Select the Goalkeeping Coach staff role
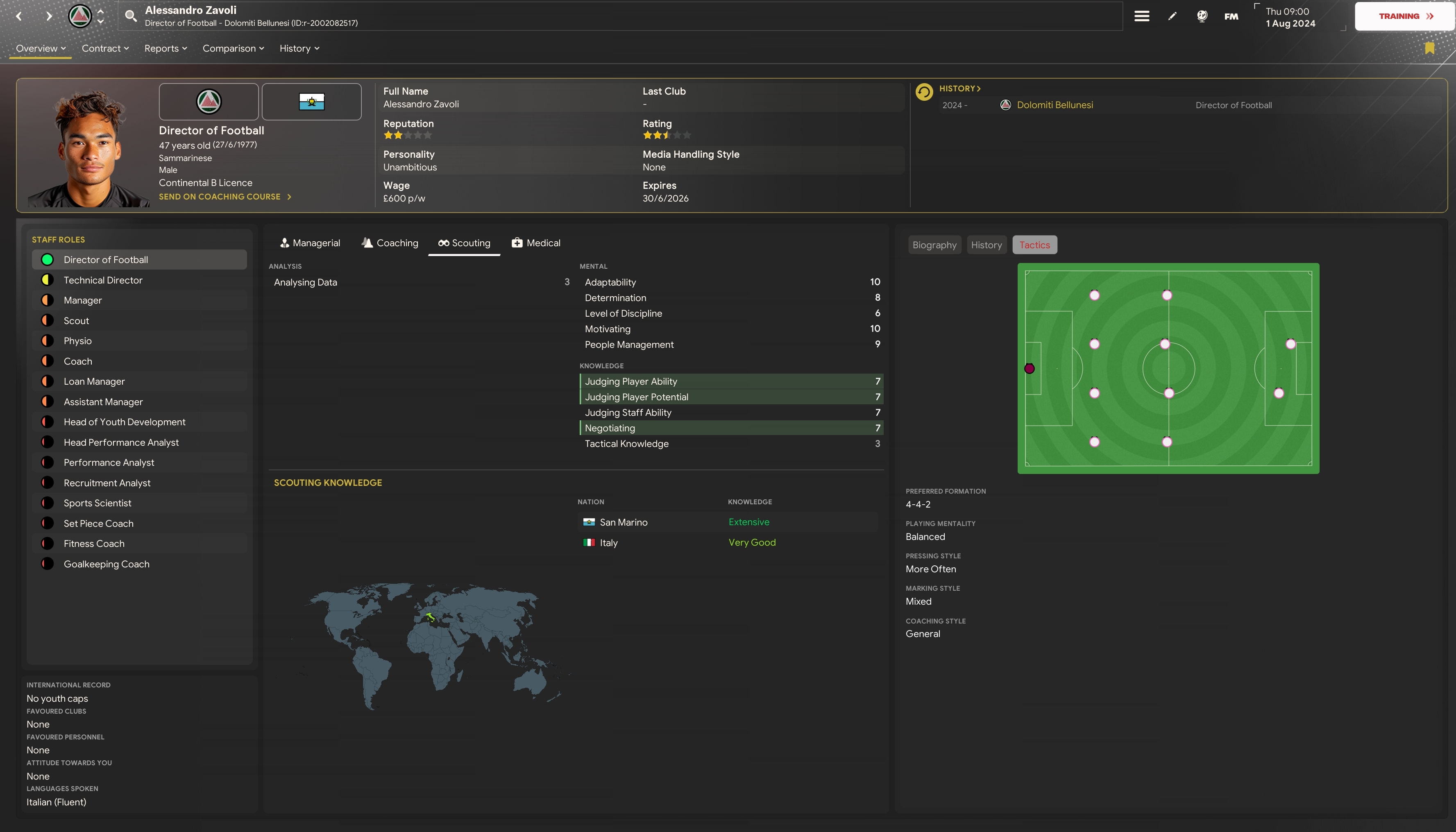The width and height of the screenshot is (1456, 832). (x=106, y=564)
